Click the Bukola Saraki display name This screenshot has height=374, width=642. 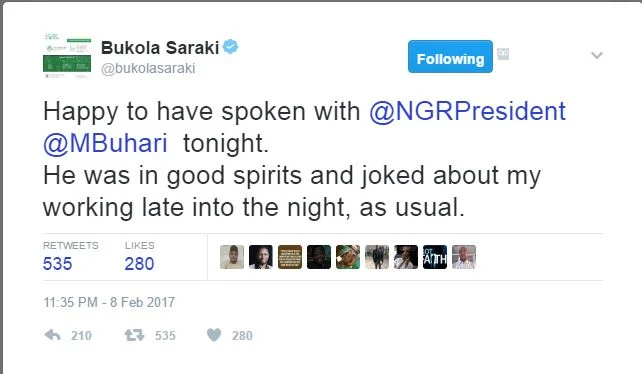click(160, 48)
